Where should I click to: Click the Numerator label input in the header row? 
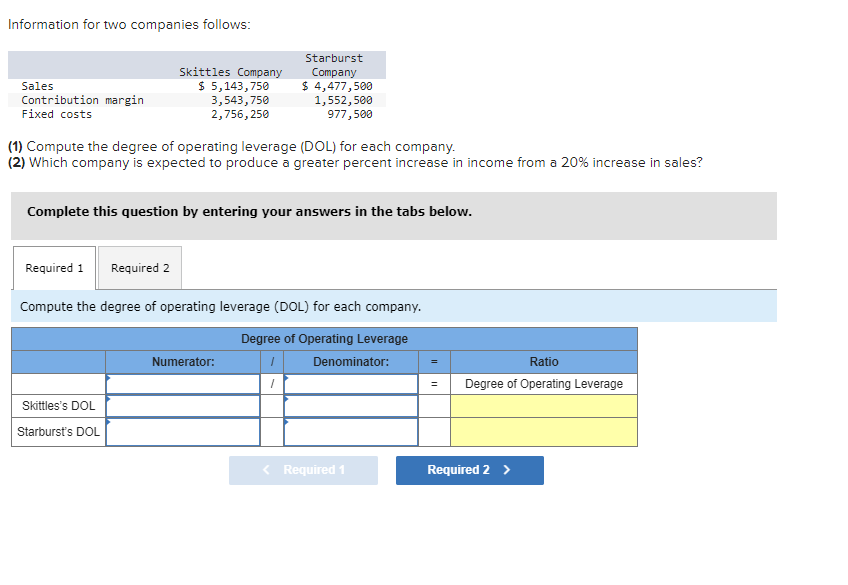[x=182, y=384]
